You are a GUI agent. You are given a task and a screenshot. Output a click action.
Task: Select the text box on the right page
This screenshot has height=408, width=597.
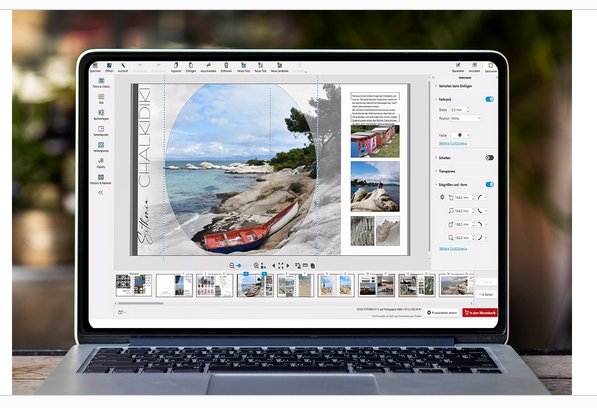pos(375,108)
